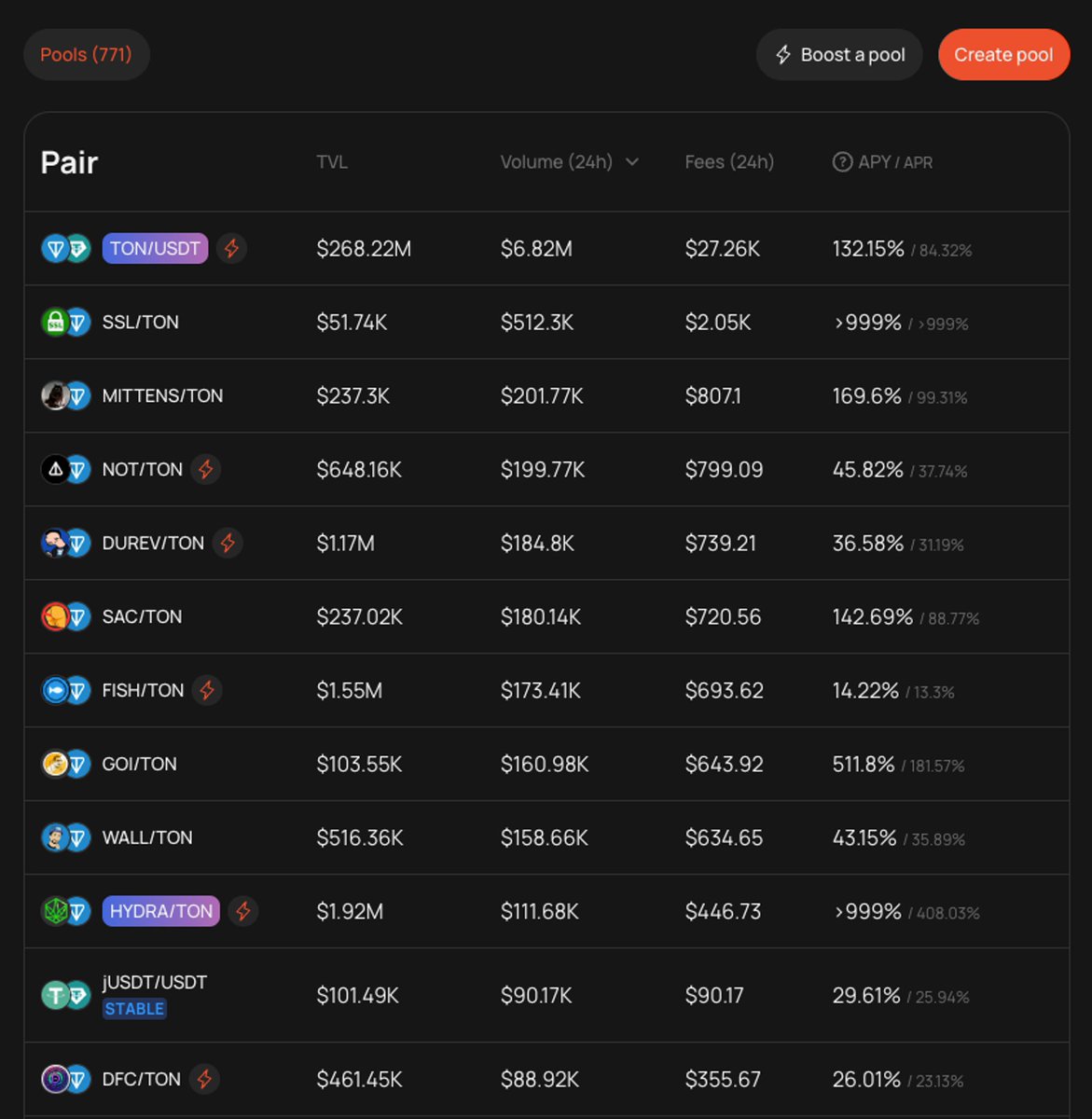Click the lightning icon next to DFC/TON
This screenshot has height=1119, width=1092.
(204, 1079)
